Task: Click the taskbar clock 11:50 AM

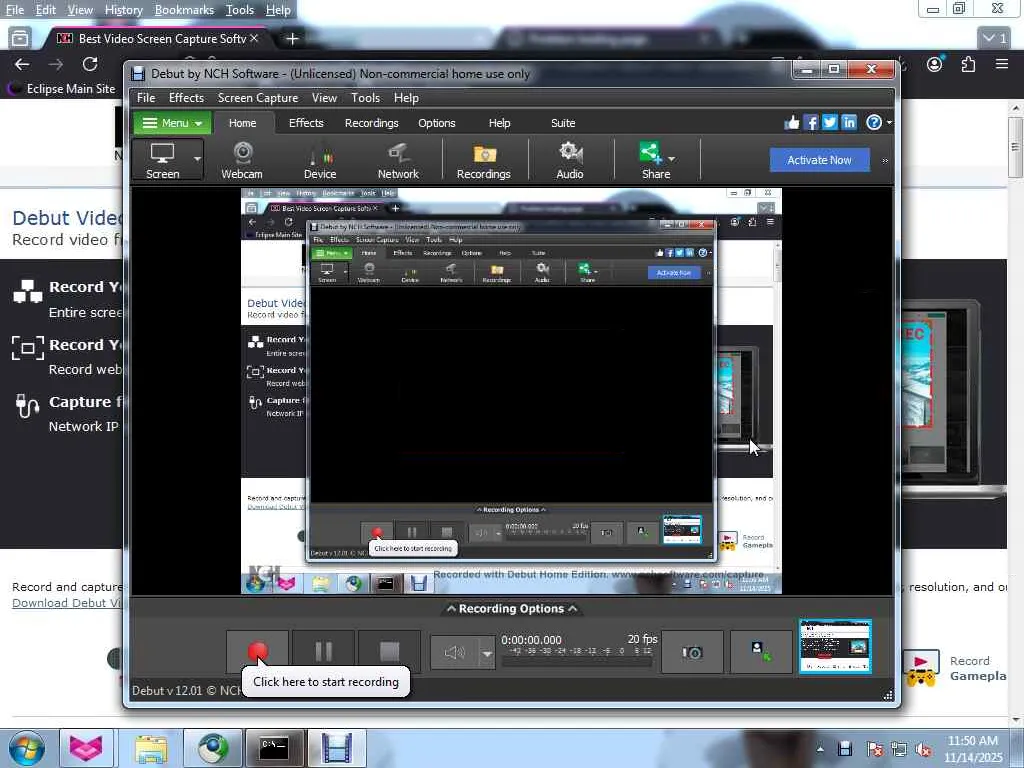Action: pyautogui.click(x=972, y=741)
